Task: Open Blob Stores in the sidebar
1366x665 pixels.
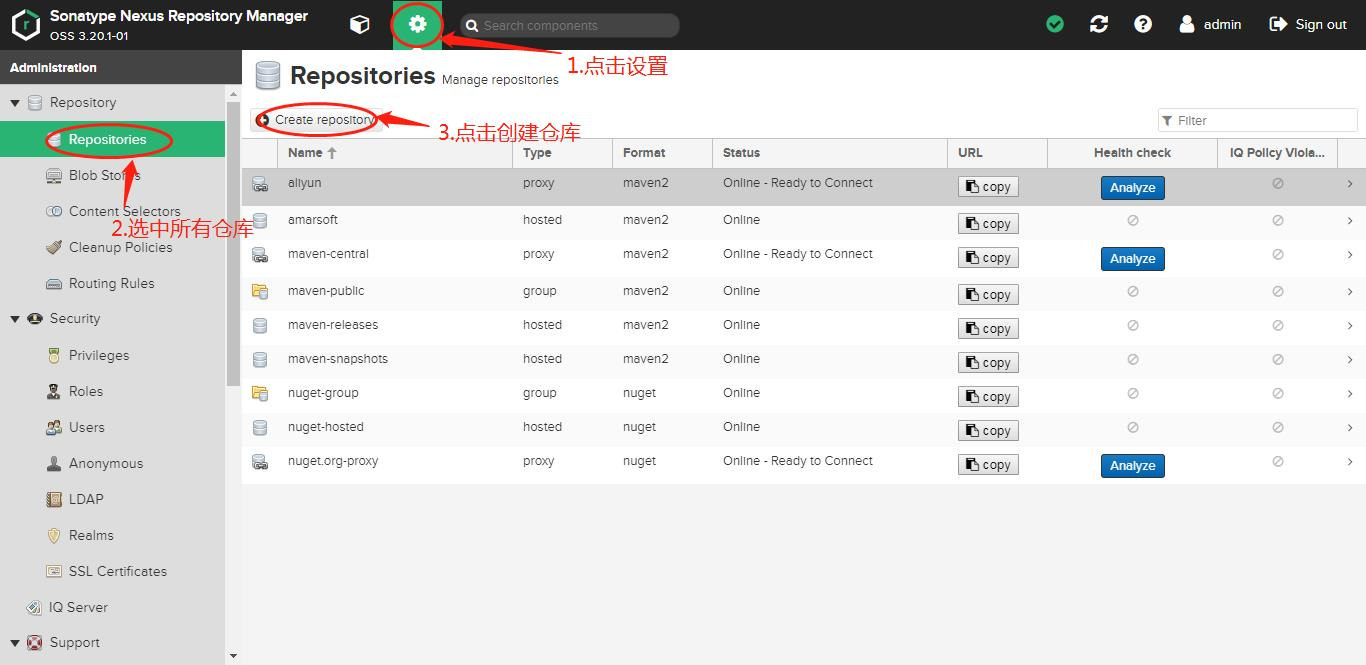Action: tap(112, 175)
